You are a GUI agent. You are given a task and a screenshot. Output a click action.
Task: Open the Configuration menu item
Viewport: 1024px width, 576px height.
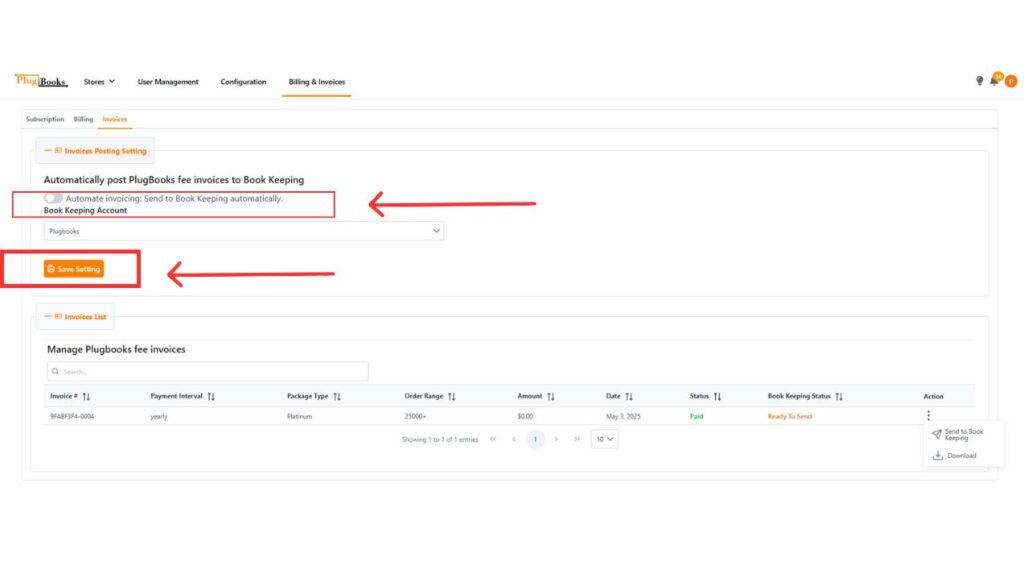coord(243,82)
